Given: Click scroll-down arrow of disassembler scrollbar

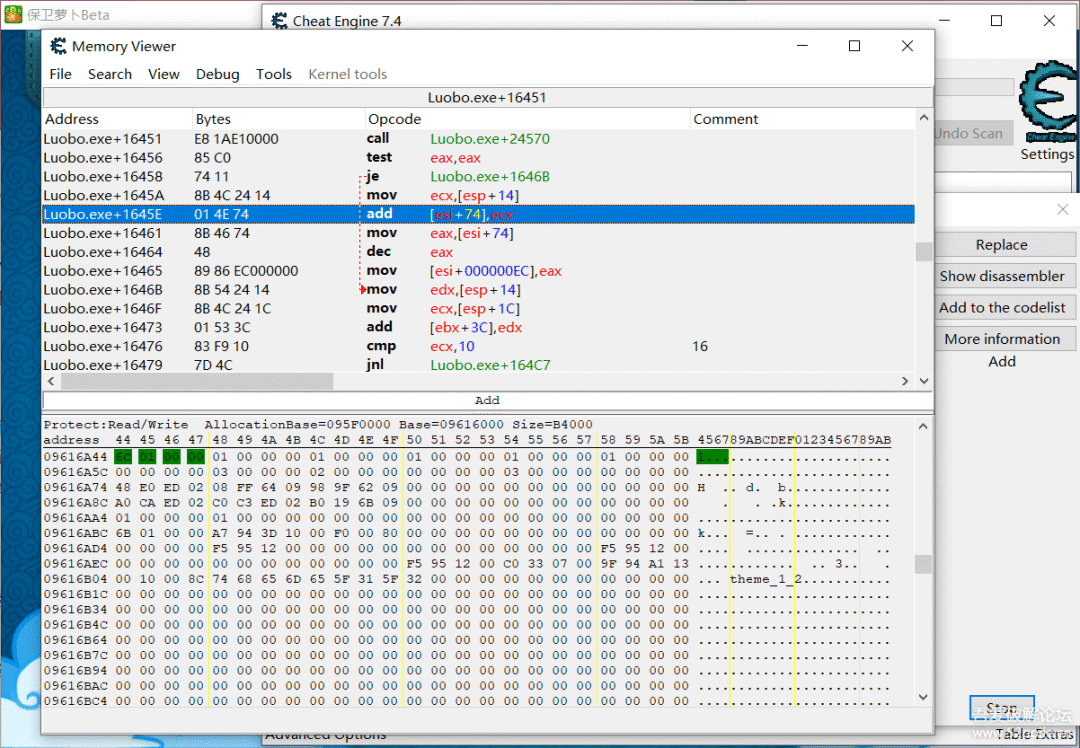Looking at the screenshot, I should click(x=924, y=381).
